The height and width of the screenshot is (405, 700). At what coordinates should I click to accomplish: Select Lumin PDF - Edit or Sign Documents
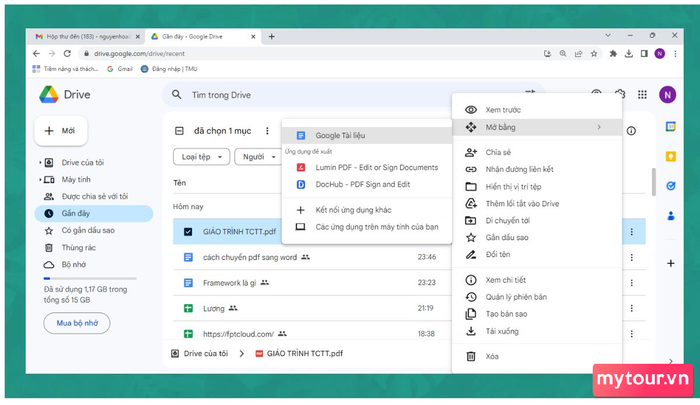click(x=367, y=167)
